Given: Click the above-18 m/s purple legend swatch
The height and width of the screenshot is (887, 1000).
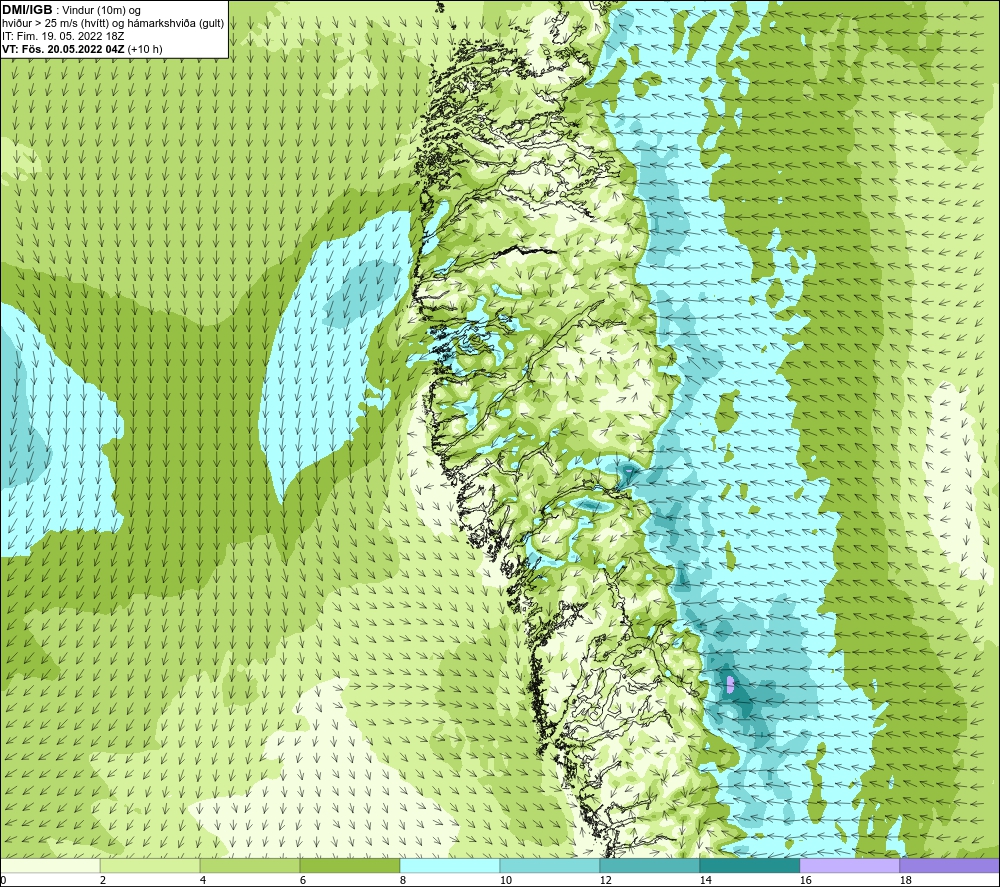Looking at the screenshot, I should coord(949,865).
